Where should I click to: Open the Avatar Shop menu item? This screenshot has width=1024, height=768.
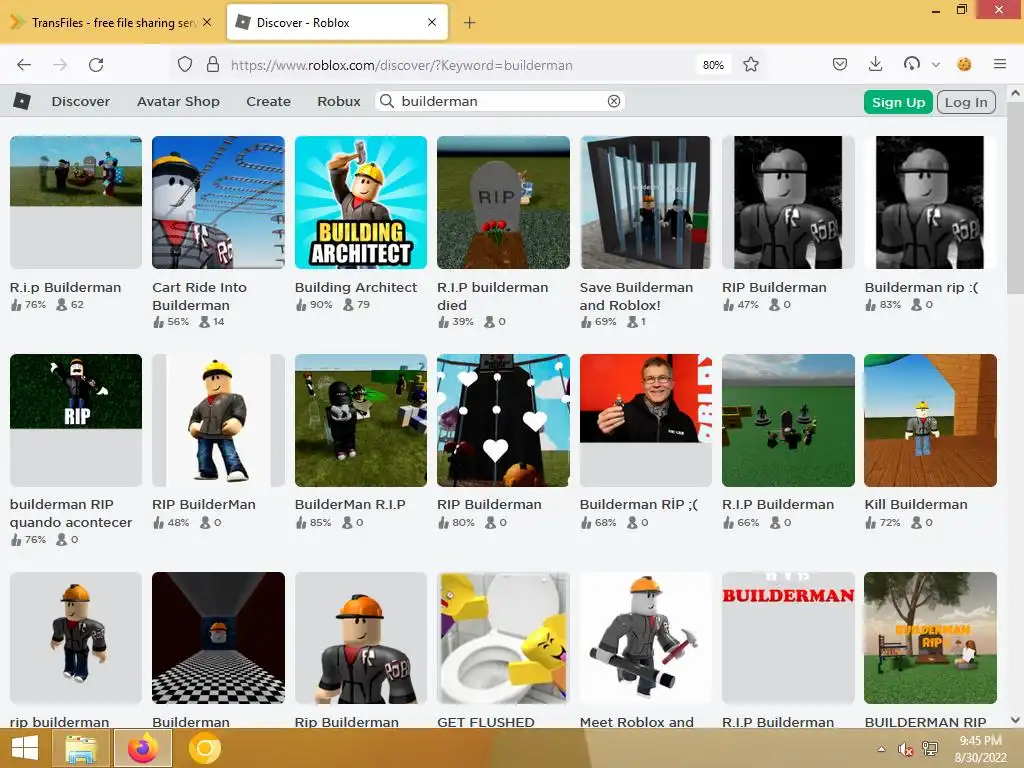pyautogui.click(x=178, y=101)
